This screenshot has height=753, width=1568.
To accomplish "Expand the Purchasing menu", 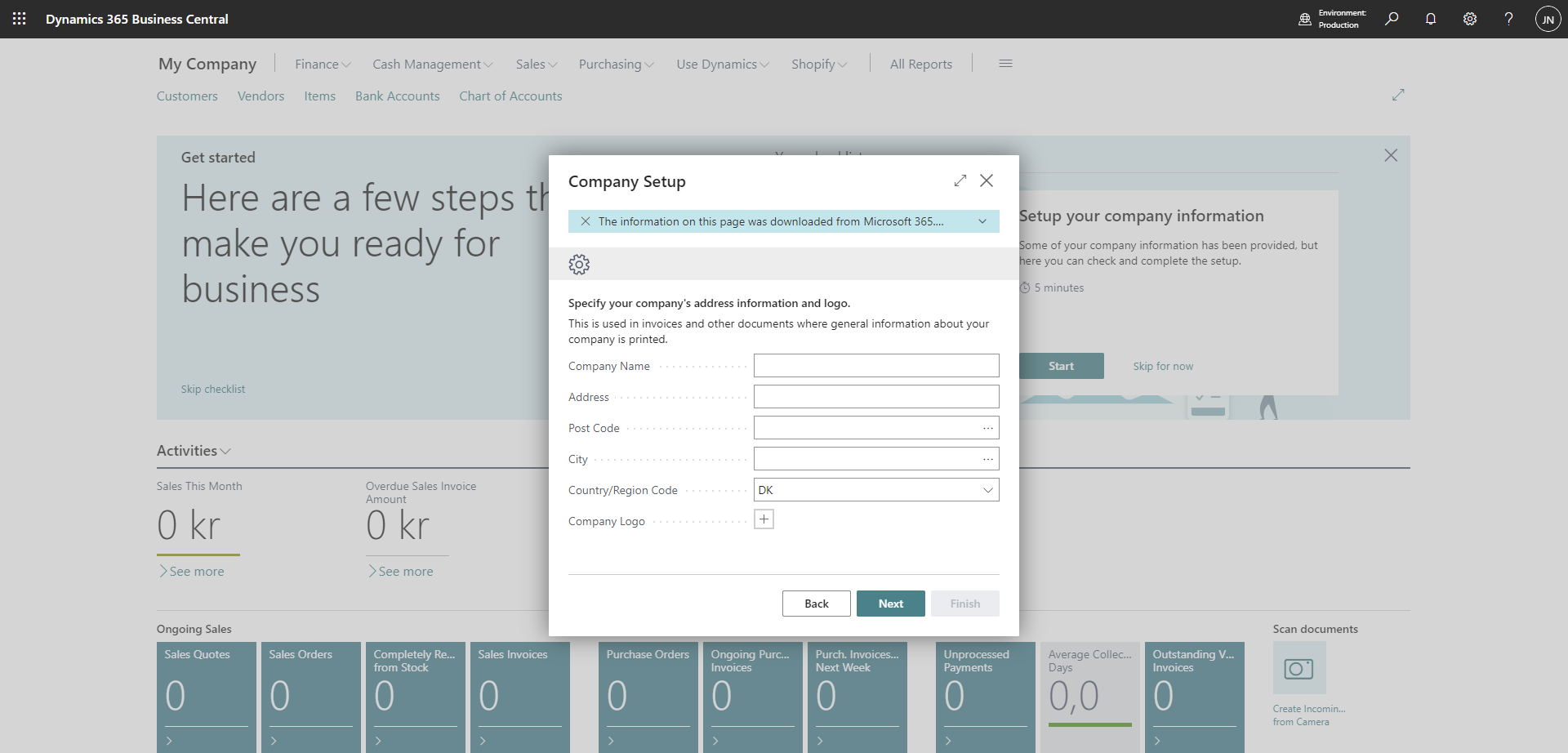I will pos(617,64).
